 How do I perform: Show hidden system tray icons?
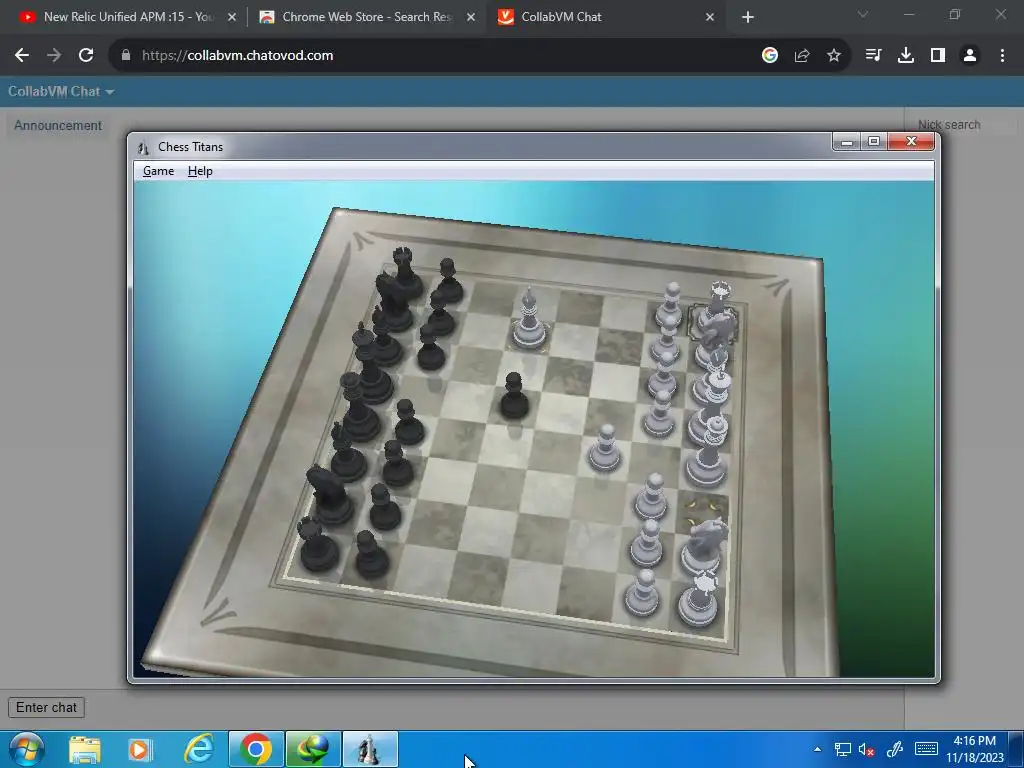pyautogui.click(x=818, y=749)
